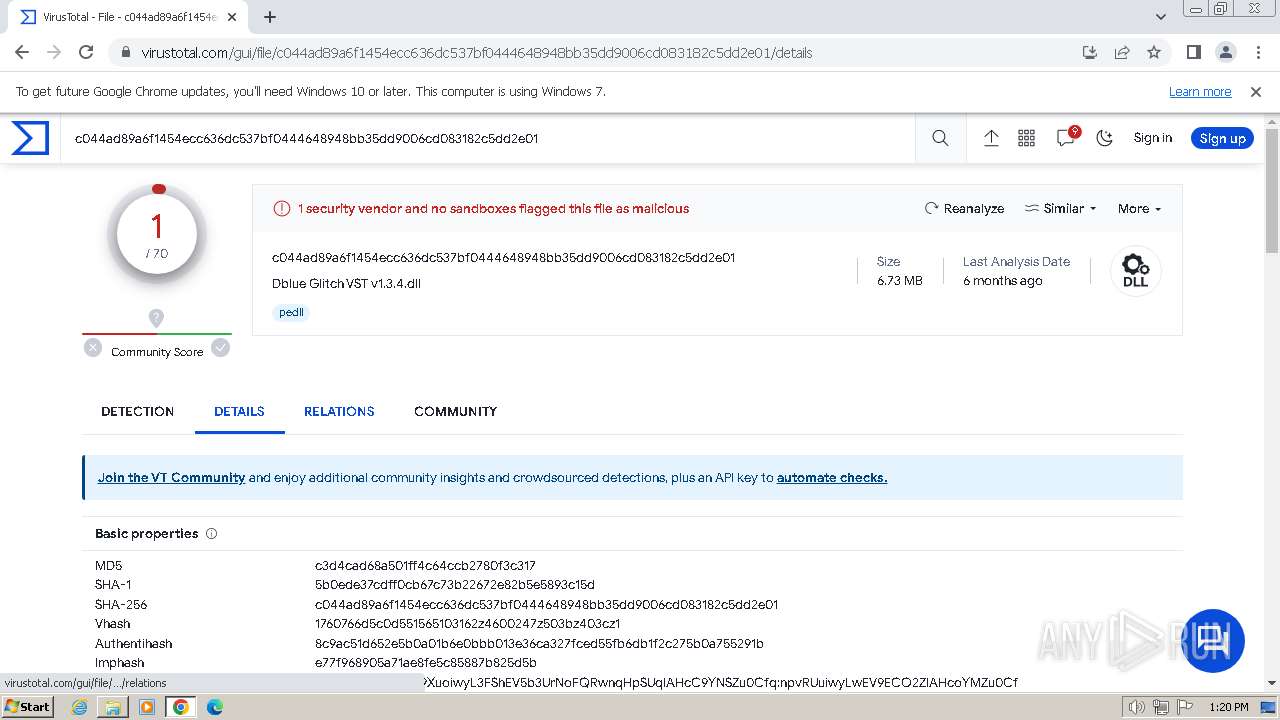The height and width of the screenshot is (720, 1280).
Task: Reload the page
Action: (x=86, y=52)
